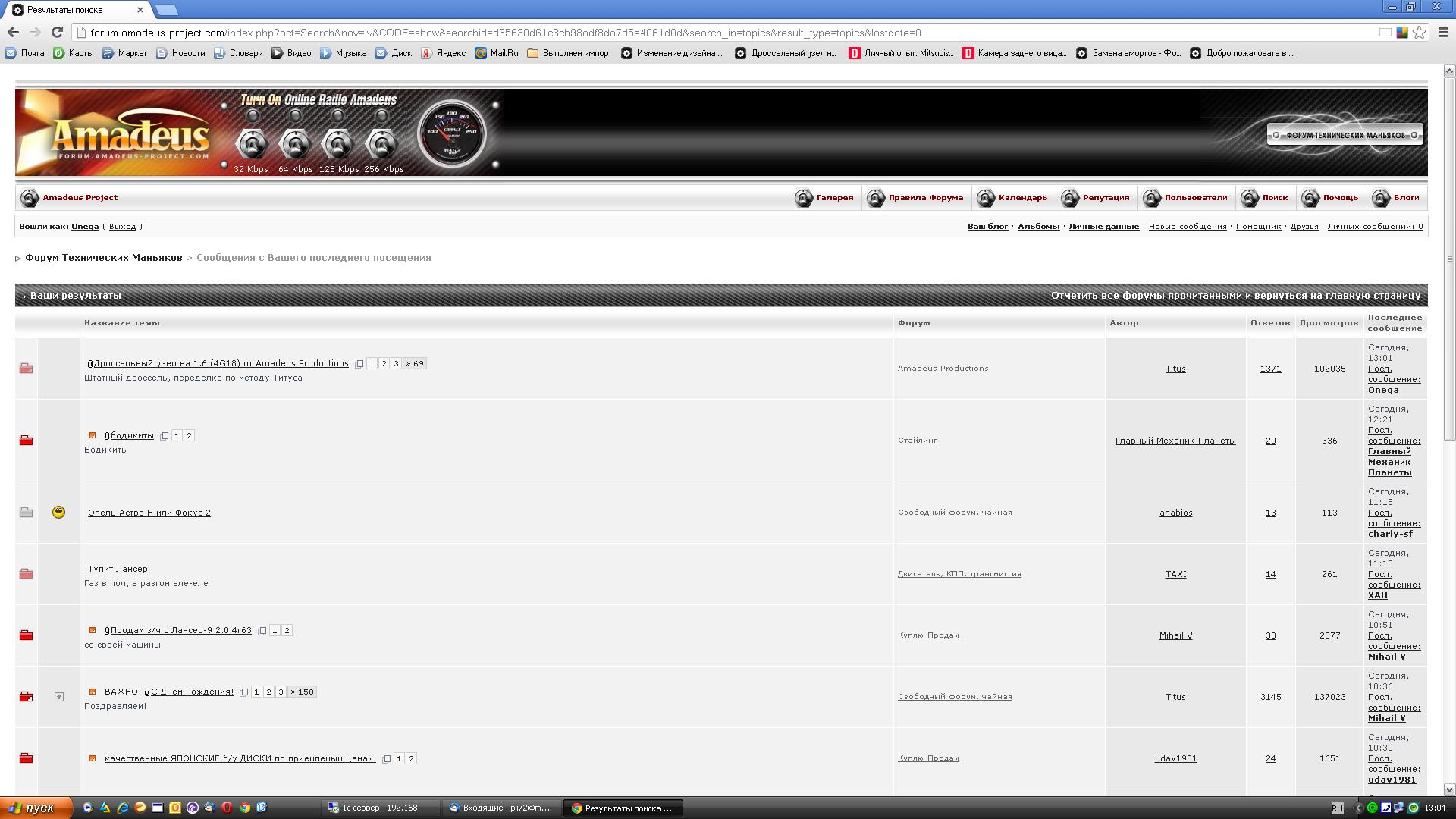Image resolution: width=1456 pixels, height=819 pixels.
Task: Flip the 128 Kbps radio switch
Action: click(338, 143)
